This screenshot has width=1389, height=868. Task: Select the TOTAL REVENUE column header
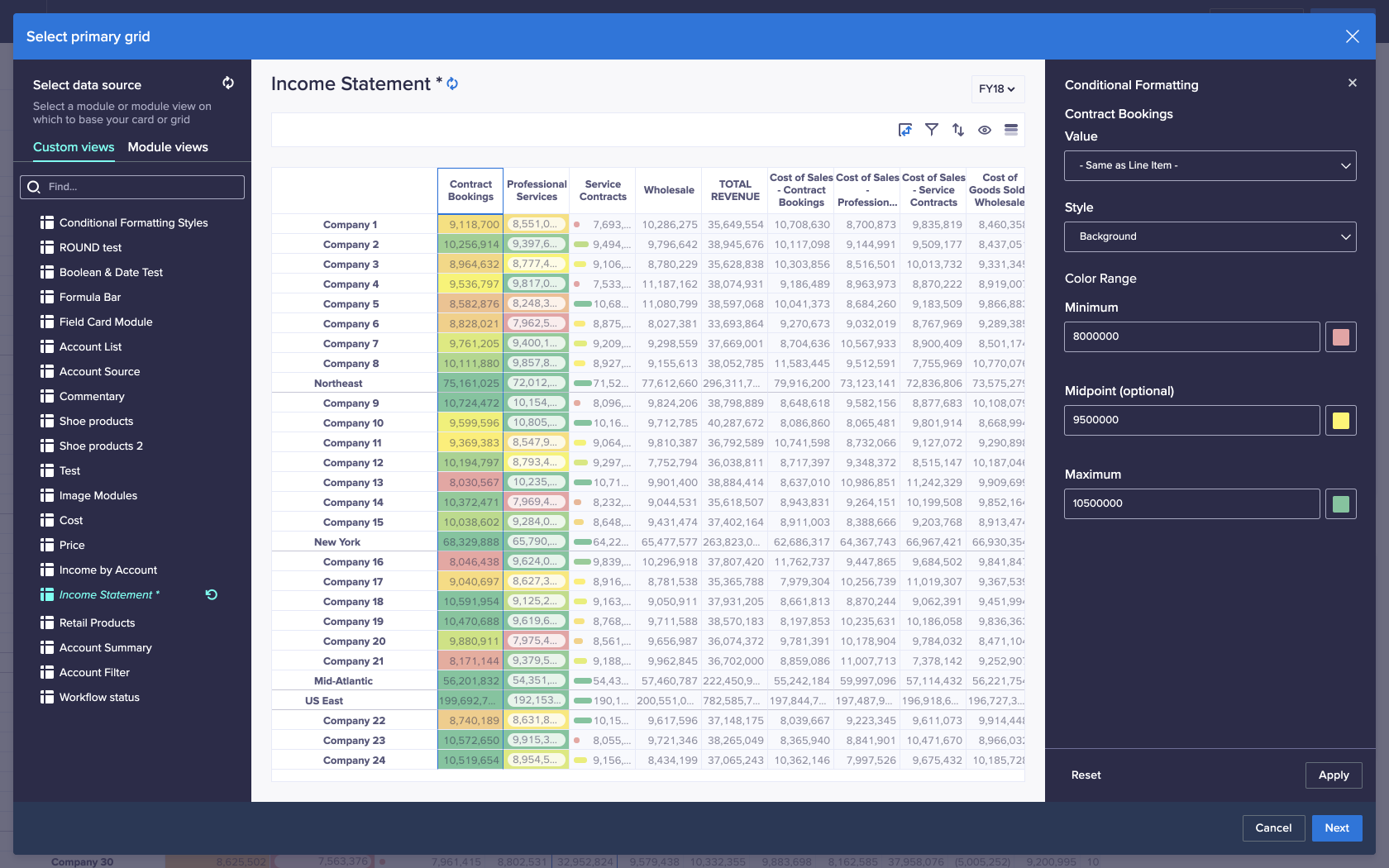[x=735, y=191]
